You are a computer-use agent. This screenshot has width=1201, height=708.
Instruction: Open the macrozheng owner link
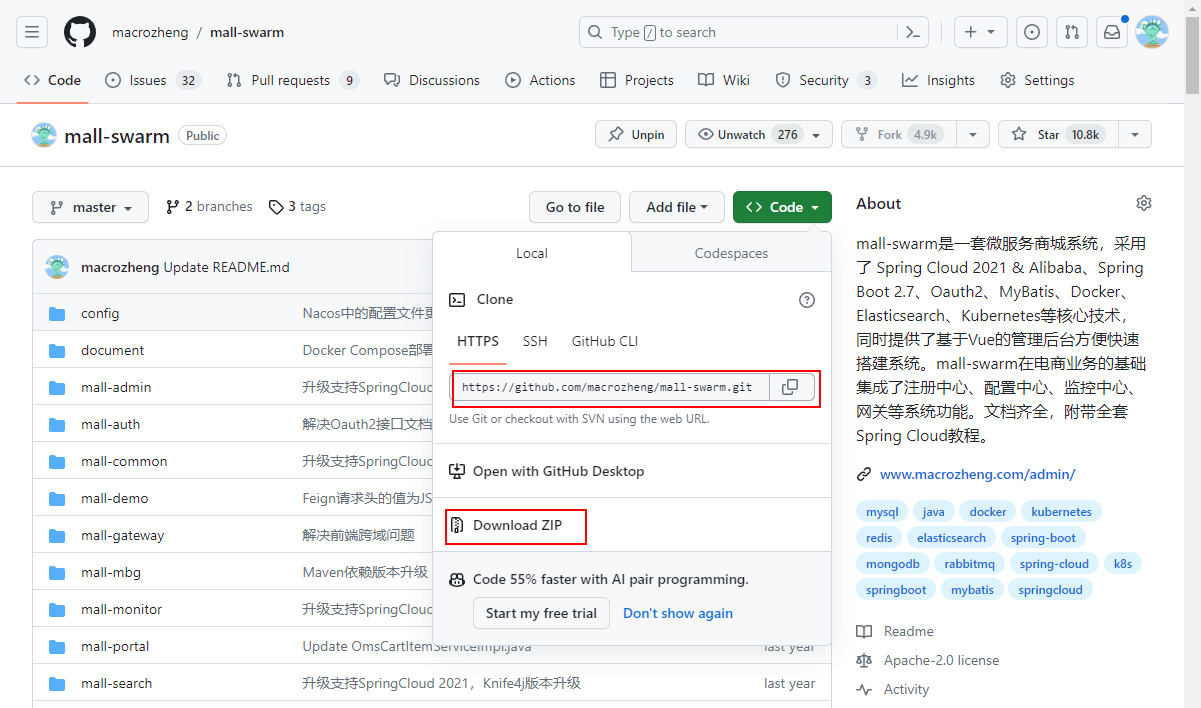click(150, 32)
